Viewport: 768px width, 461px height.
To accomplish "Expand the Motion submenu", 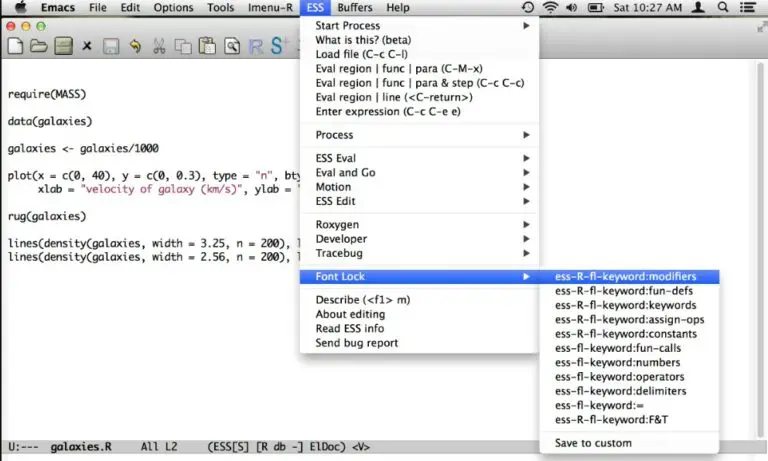I will (x=419, y=187).
